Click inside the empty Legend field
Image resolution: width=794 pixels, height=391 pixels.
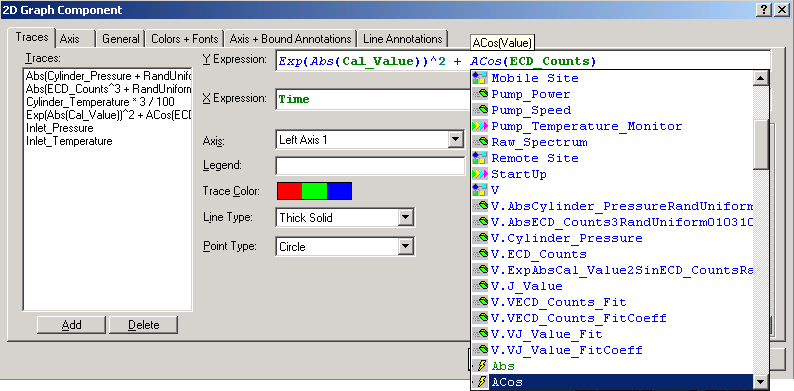(370, 166)
